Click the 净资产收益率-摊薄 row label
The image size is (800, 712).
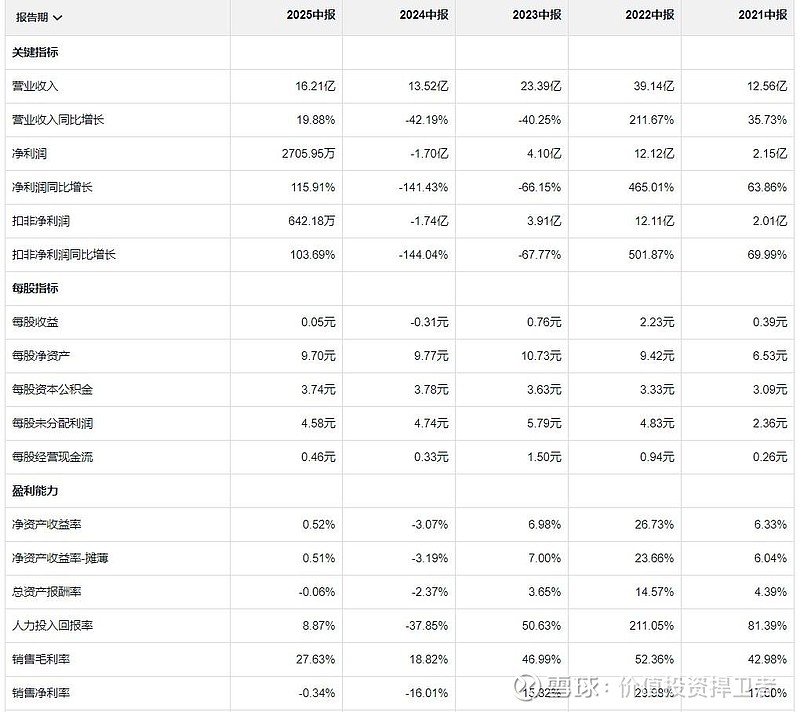60,558
